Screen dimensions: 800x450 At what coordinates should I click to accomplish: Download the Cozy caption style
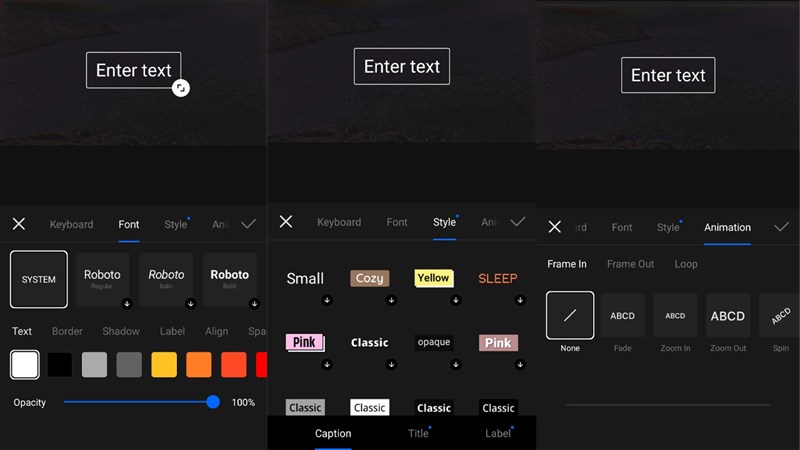point(391,300)
